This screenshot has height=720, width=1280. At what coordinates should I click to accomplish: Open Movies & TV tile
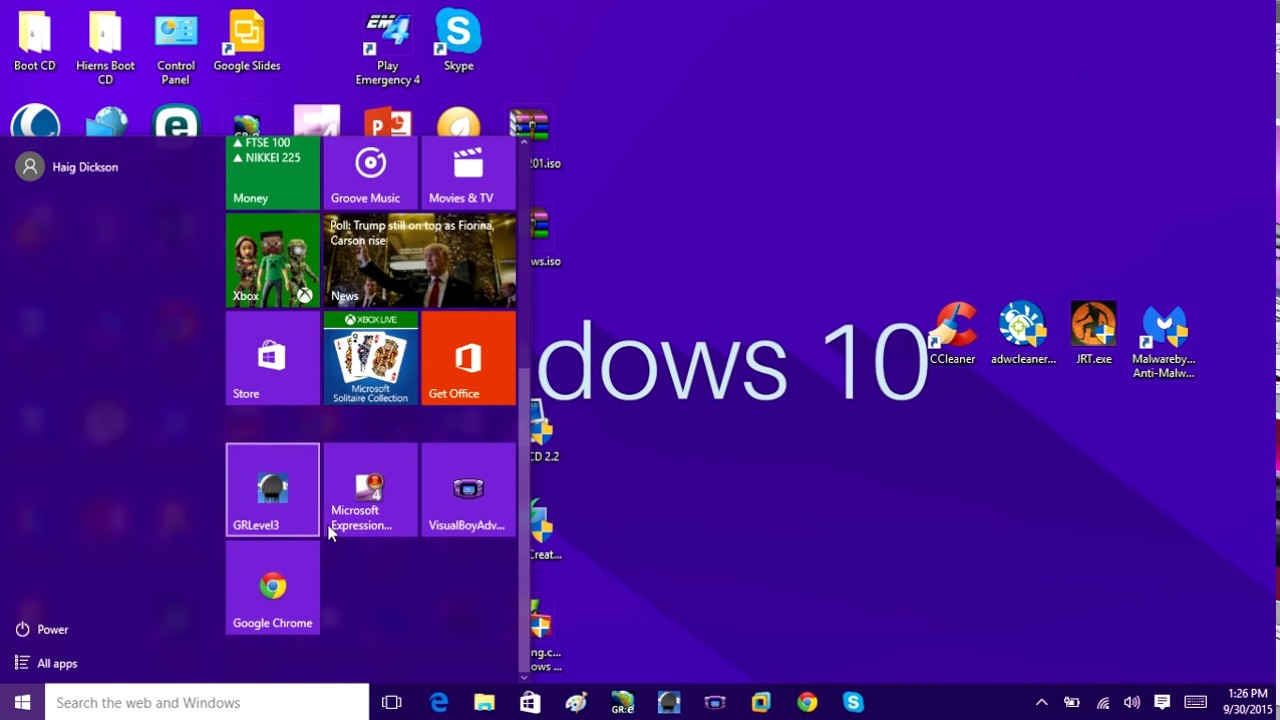[468, 173]
